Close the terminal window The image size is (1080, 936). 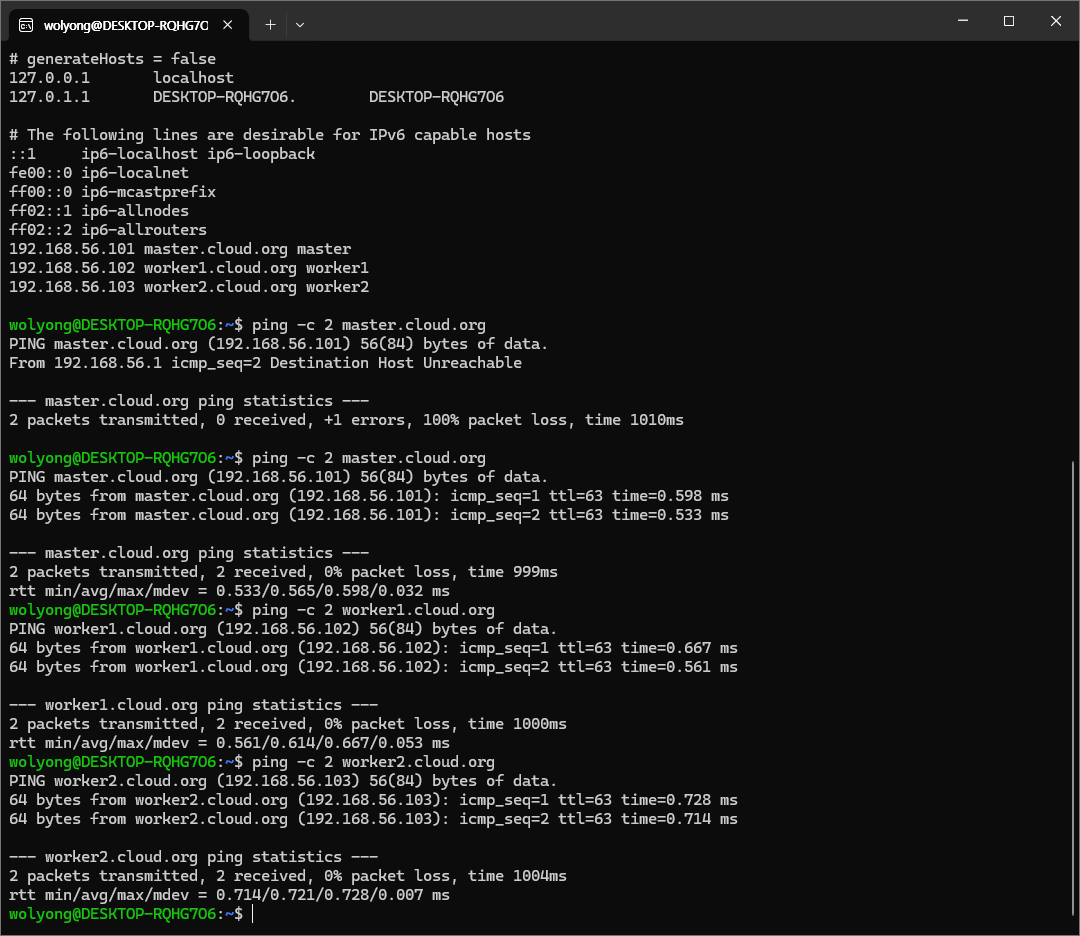click(1055, 21)
